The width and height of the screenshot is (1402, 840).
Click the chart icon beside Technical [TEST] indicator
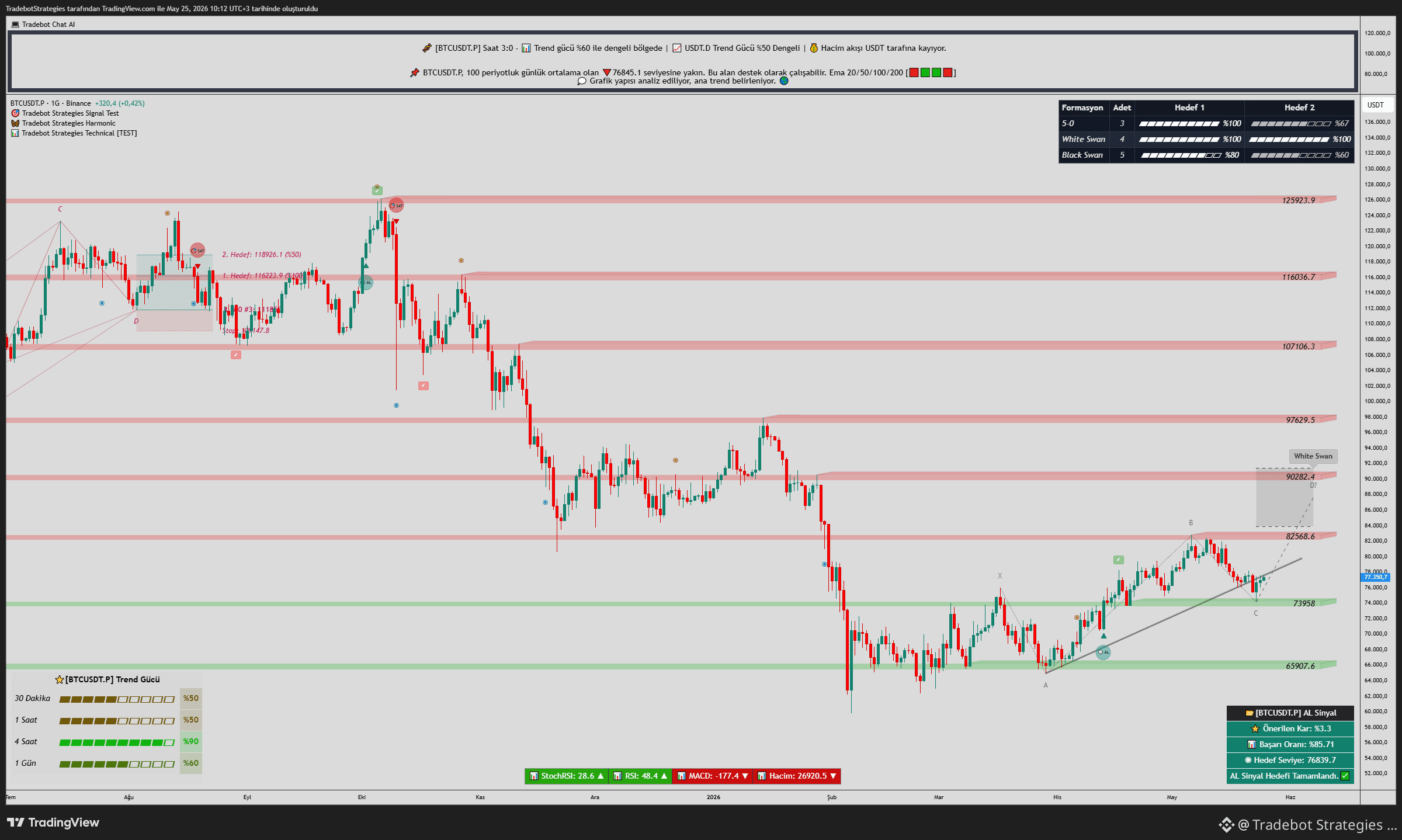pos(15,133)
